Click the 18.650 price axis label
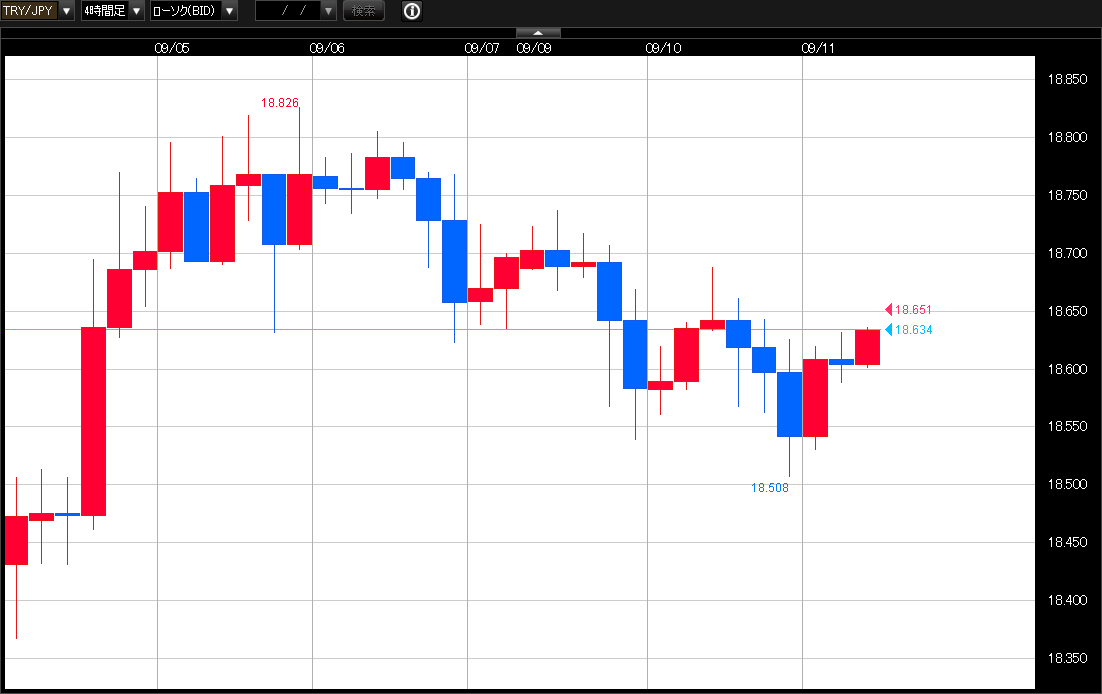The image size is (1102, 694). [x=1068, y=311]
